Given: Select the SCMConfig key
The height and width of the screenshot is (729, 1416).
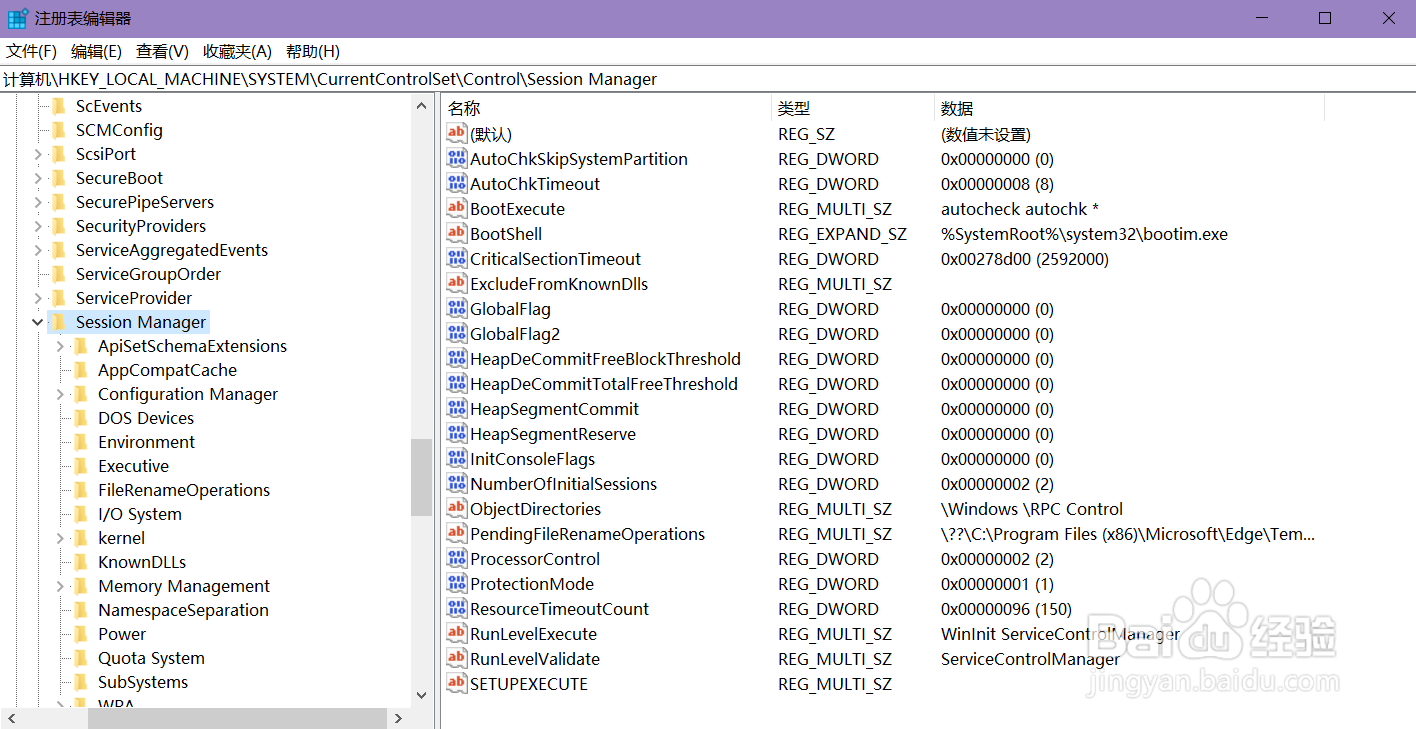Looking at the screenshot, I should (x=119, y=130).
